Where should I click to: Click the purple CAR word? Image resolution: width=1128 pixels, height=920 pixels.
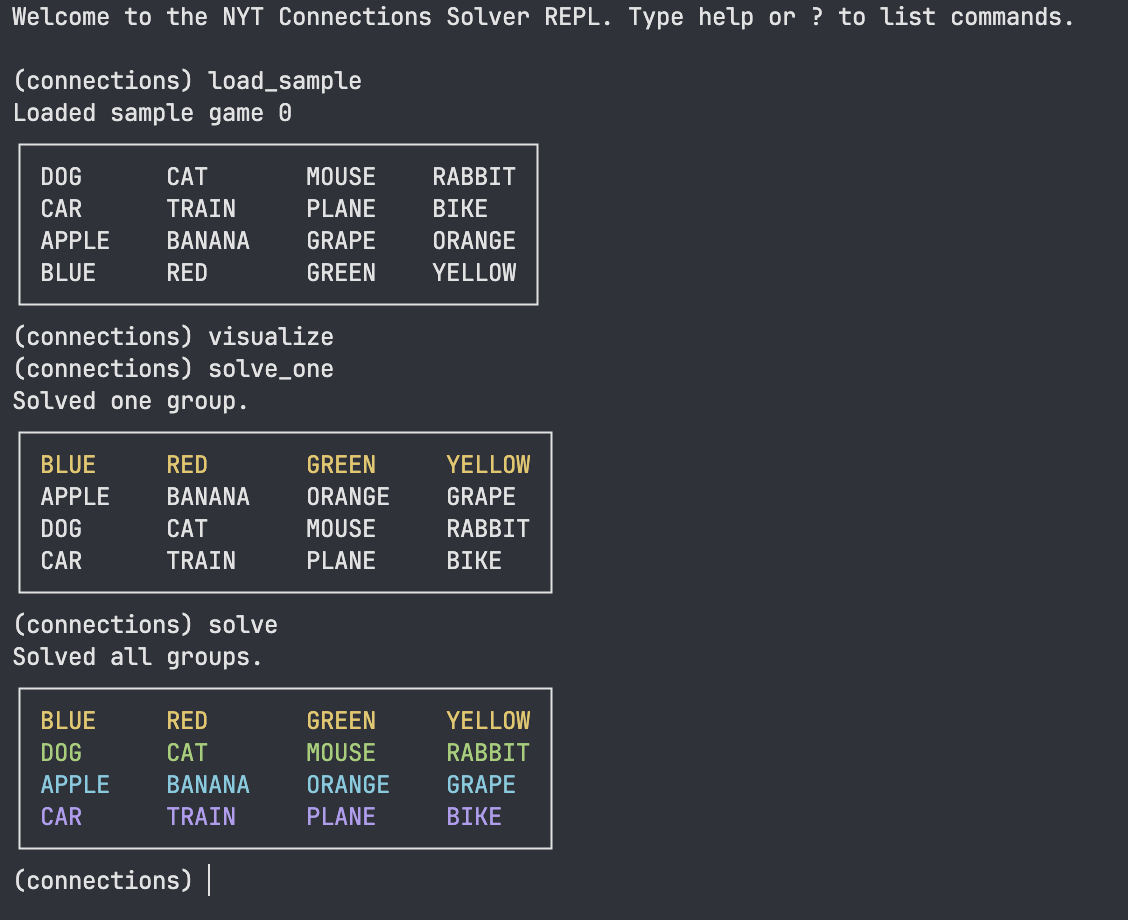tap(61, 816)
